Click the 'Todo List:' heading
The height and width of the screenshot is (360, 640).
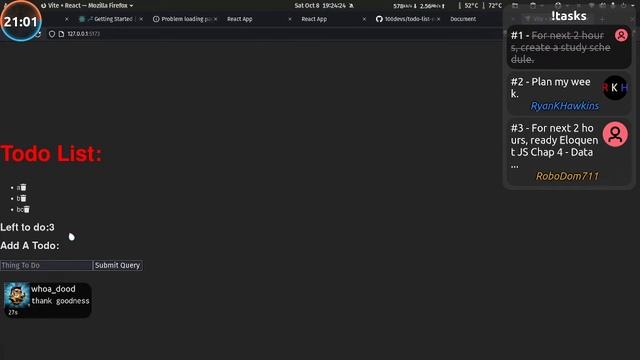[51, 154]
